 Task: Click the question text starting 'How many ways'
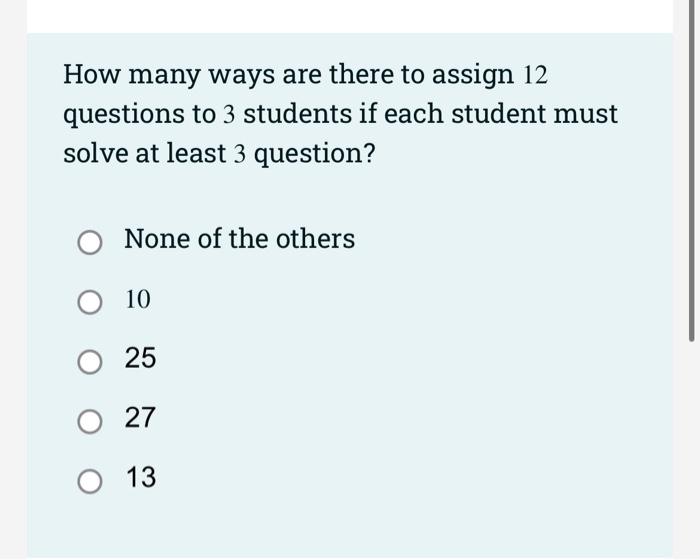tap(341, 113)
